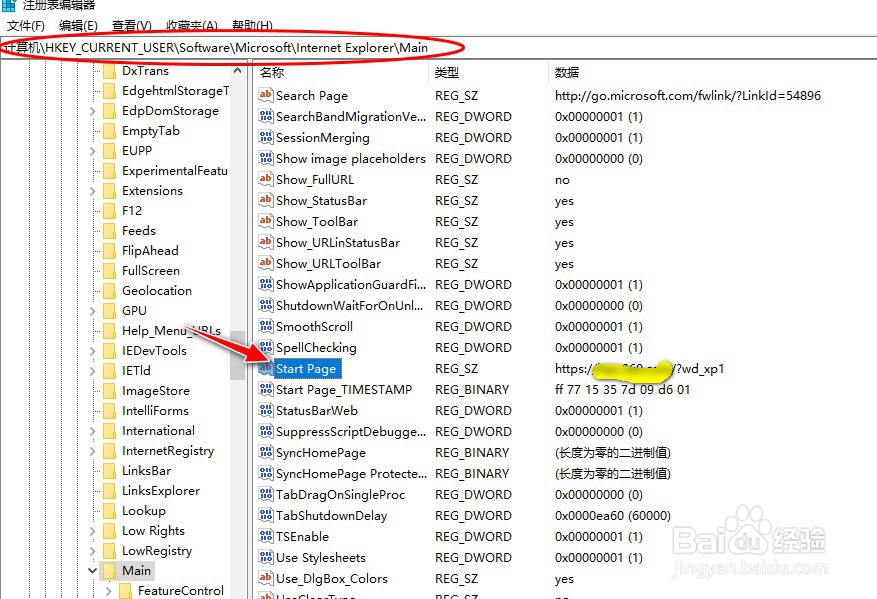This screenshot has width=877, height=599.
Task: Click the DWORD icon of Use Stylesheets
Action: pyautogui.click(x=266, y=557)
